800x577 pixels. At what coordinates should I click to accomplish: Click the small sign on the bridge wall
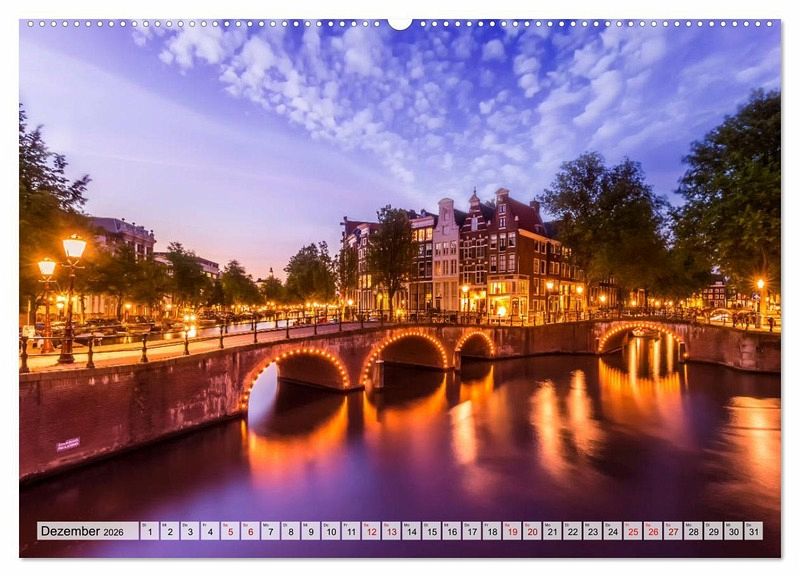click(x=68, y=444)
